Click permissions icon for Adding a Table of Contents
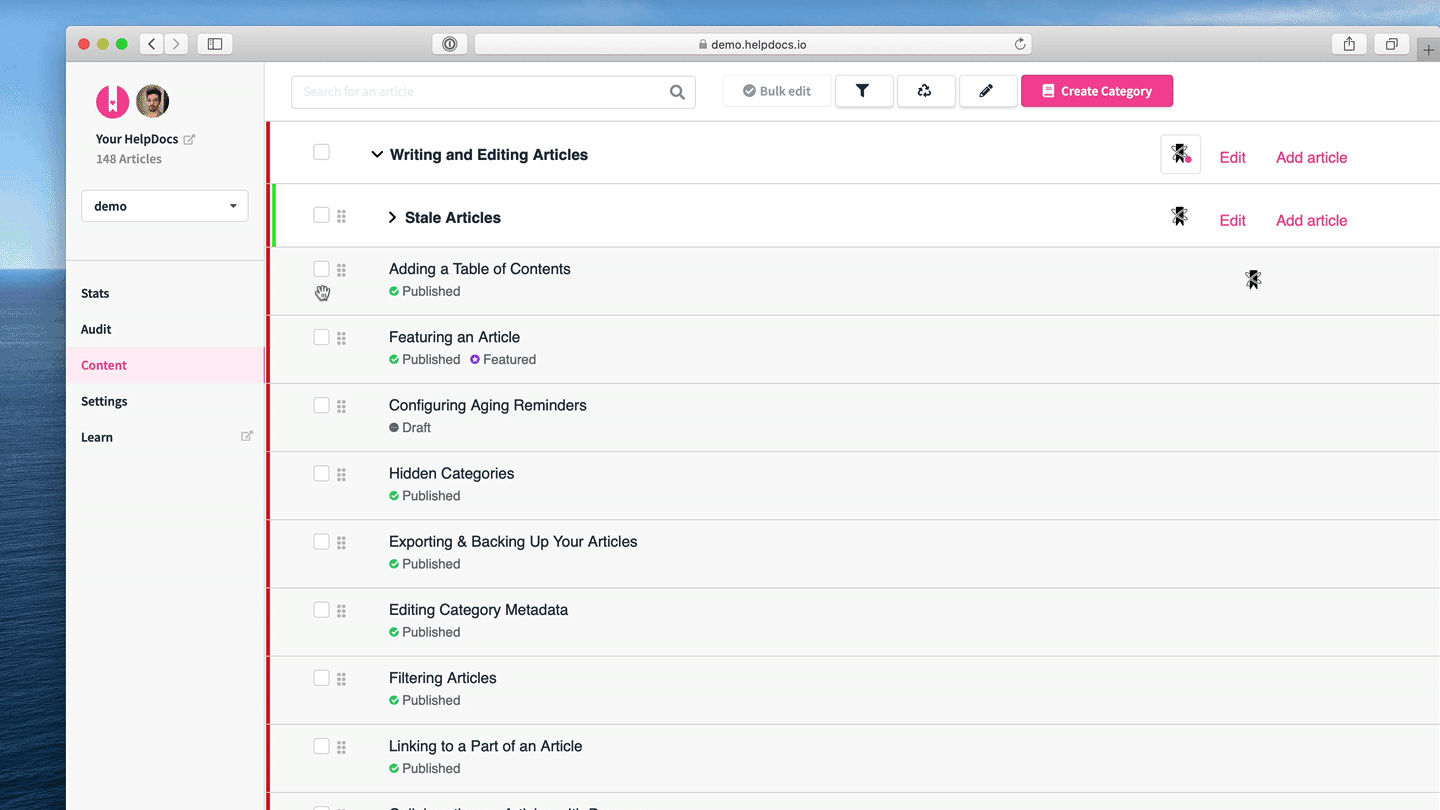The width and height of the screenshot is (1440, 810). click(1253, 280)
